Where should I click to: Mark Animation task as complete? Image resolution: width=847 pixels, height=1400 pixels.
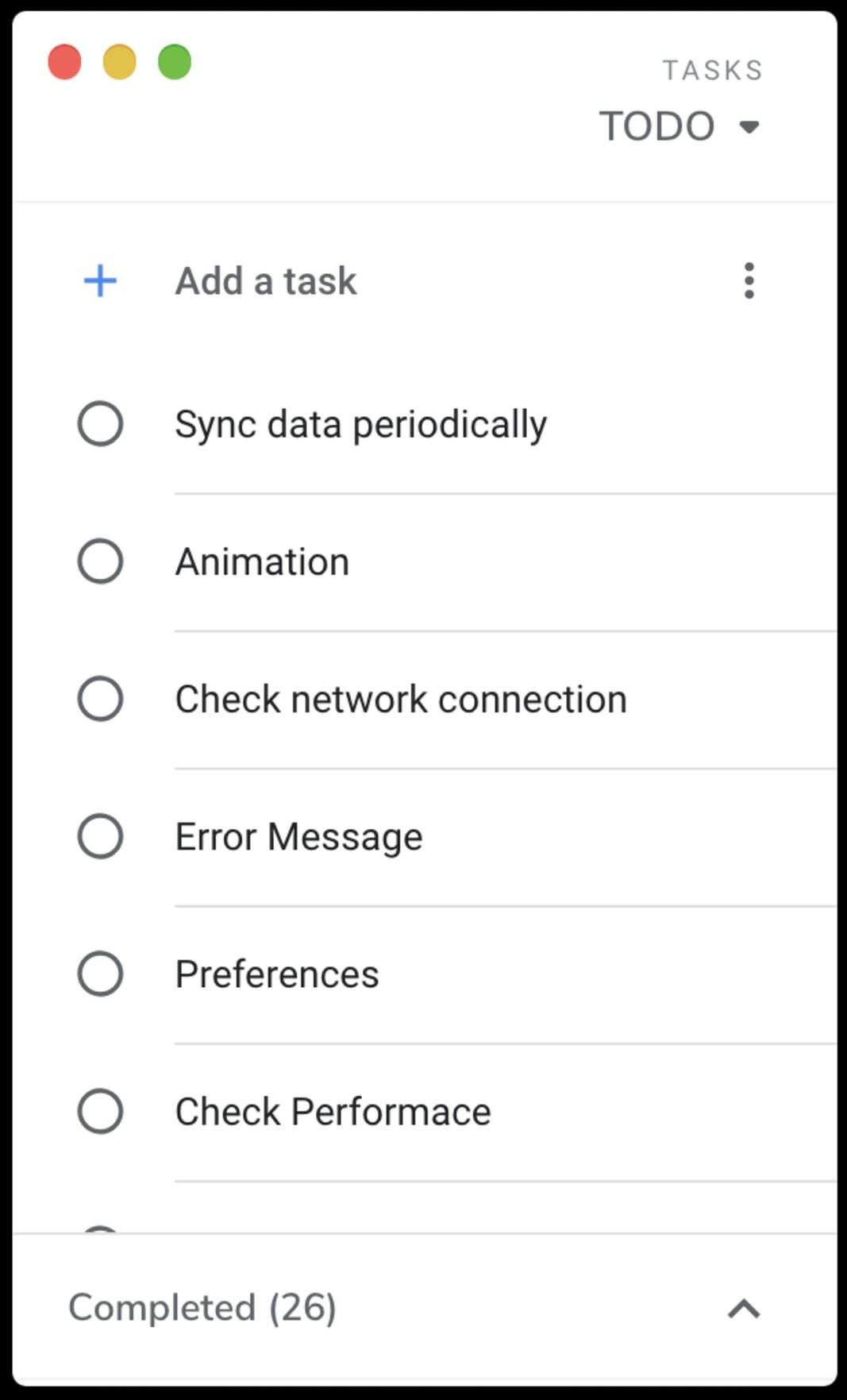(101, 561)
